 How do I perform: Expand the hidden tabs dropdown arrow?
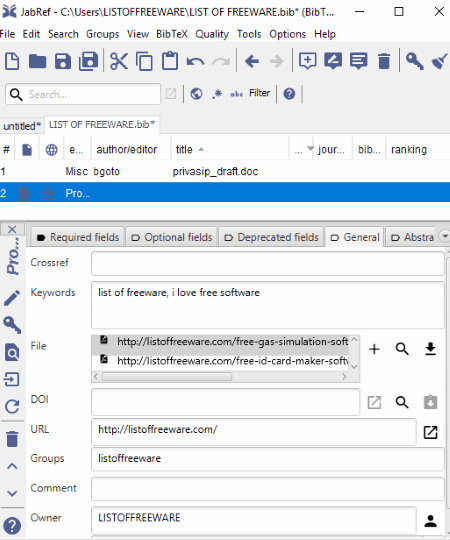[445, 236]
